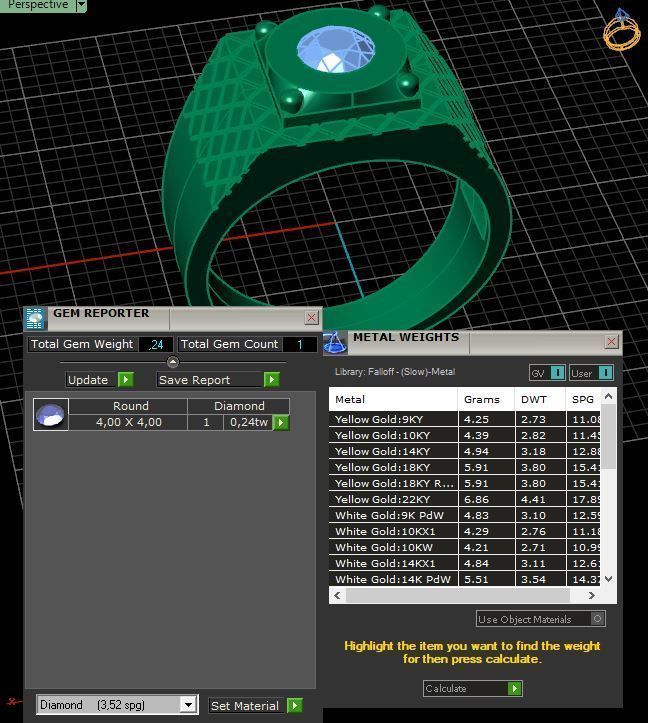The width and height of the screenshot is (648, 723).
Task: Click the Metal Weights scale icon
Action: (x=335, y=343)
